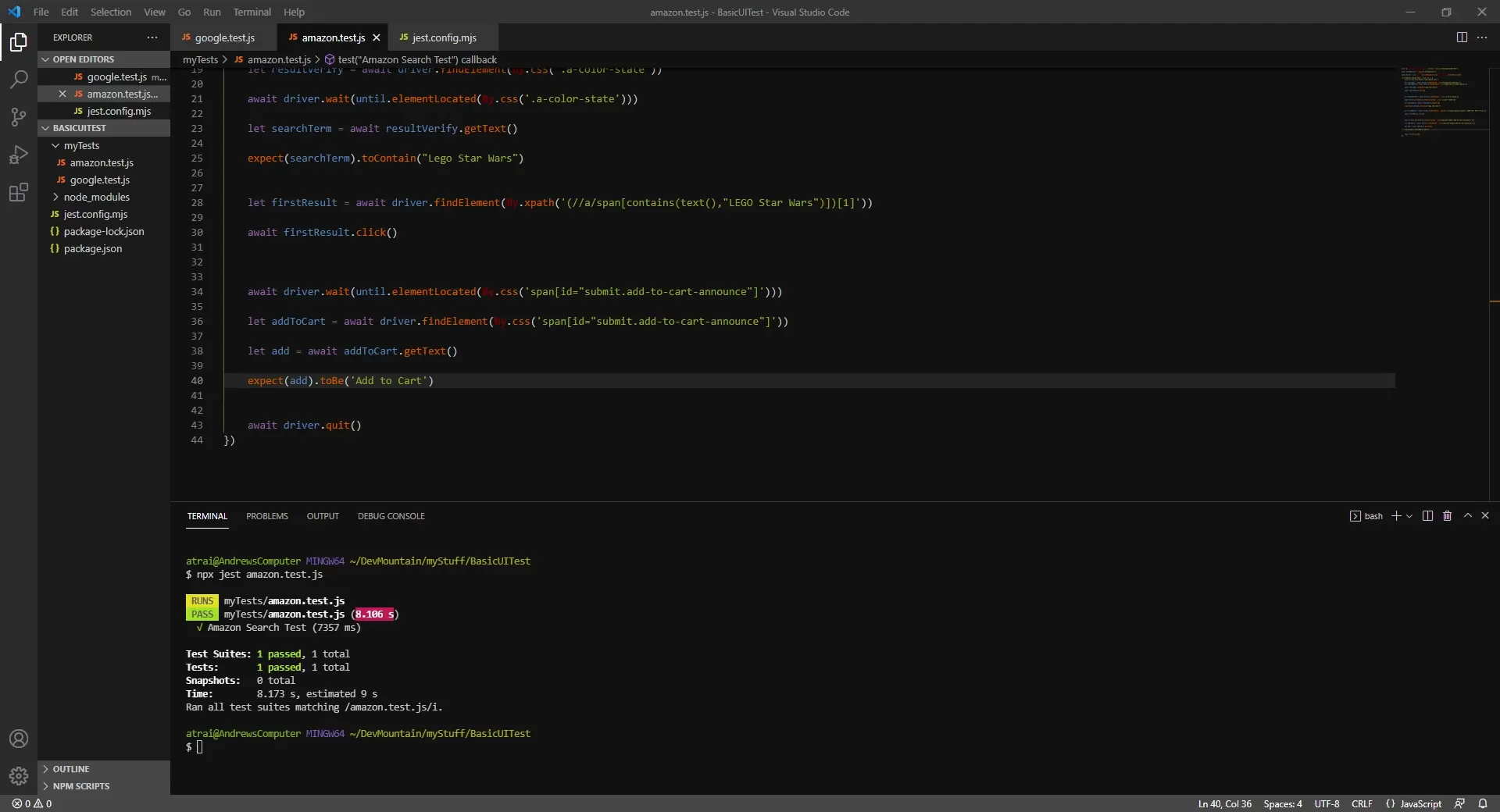Click the code minimap overview

[x=1444, y=101]
